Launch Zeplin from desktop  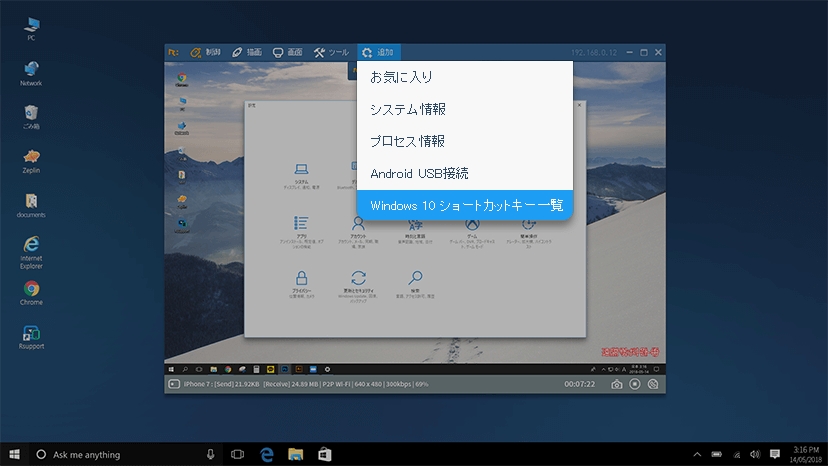pyautogui.click(x=31, y=161)
